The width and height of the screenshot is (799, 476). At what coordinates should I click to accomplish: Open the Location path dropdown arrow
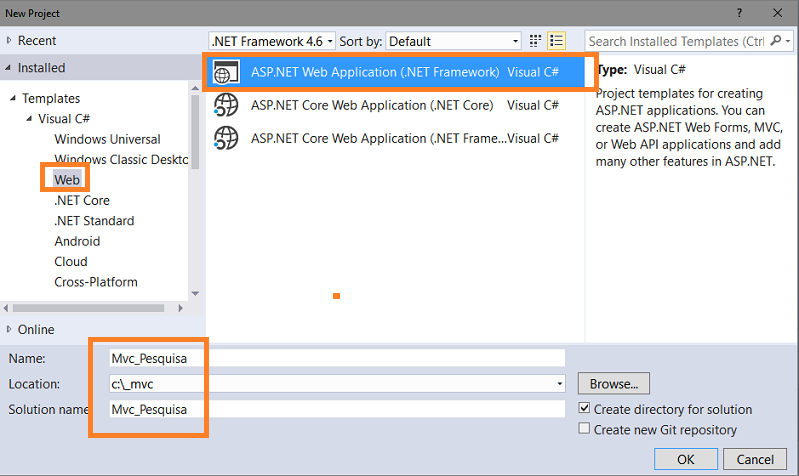[x=560, y=384]
